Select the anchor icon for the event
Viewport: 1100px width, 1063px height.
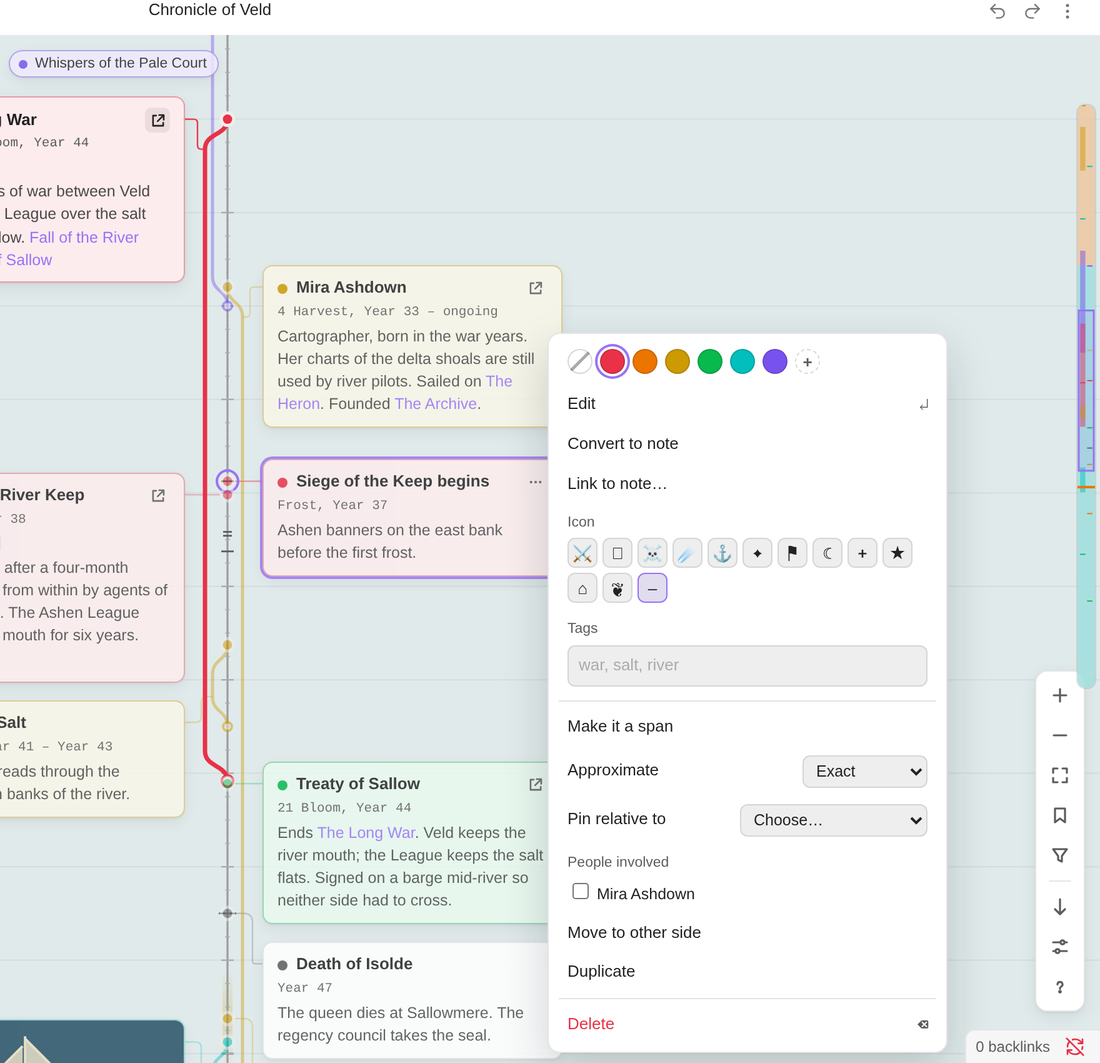pos(723,553)
